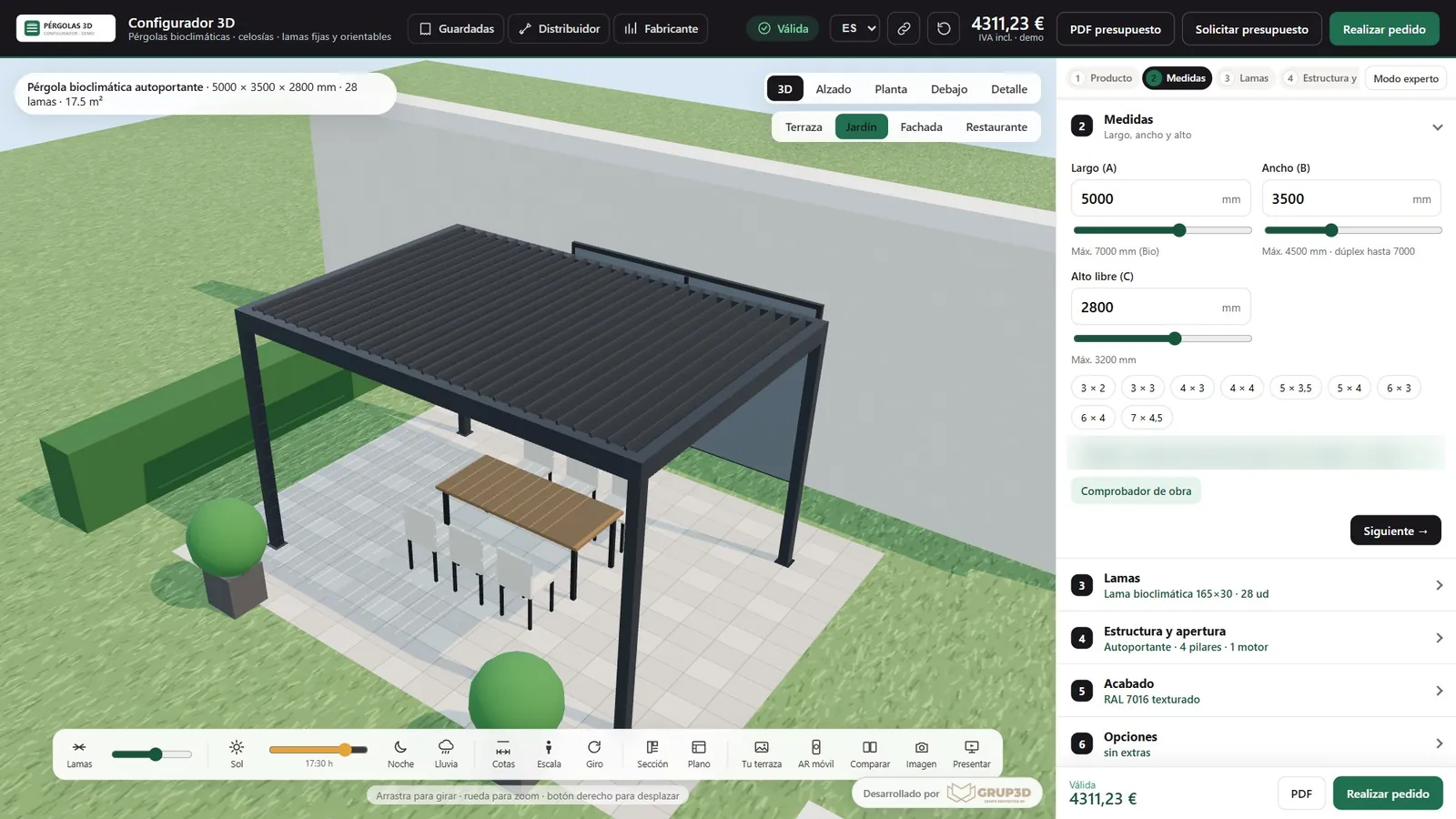Launch AR móvil viewer
Screen dimensions: 1456x819
pyautogui.click(x=815, y=754)
